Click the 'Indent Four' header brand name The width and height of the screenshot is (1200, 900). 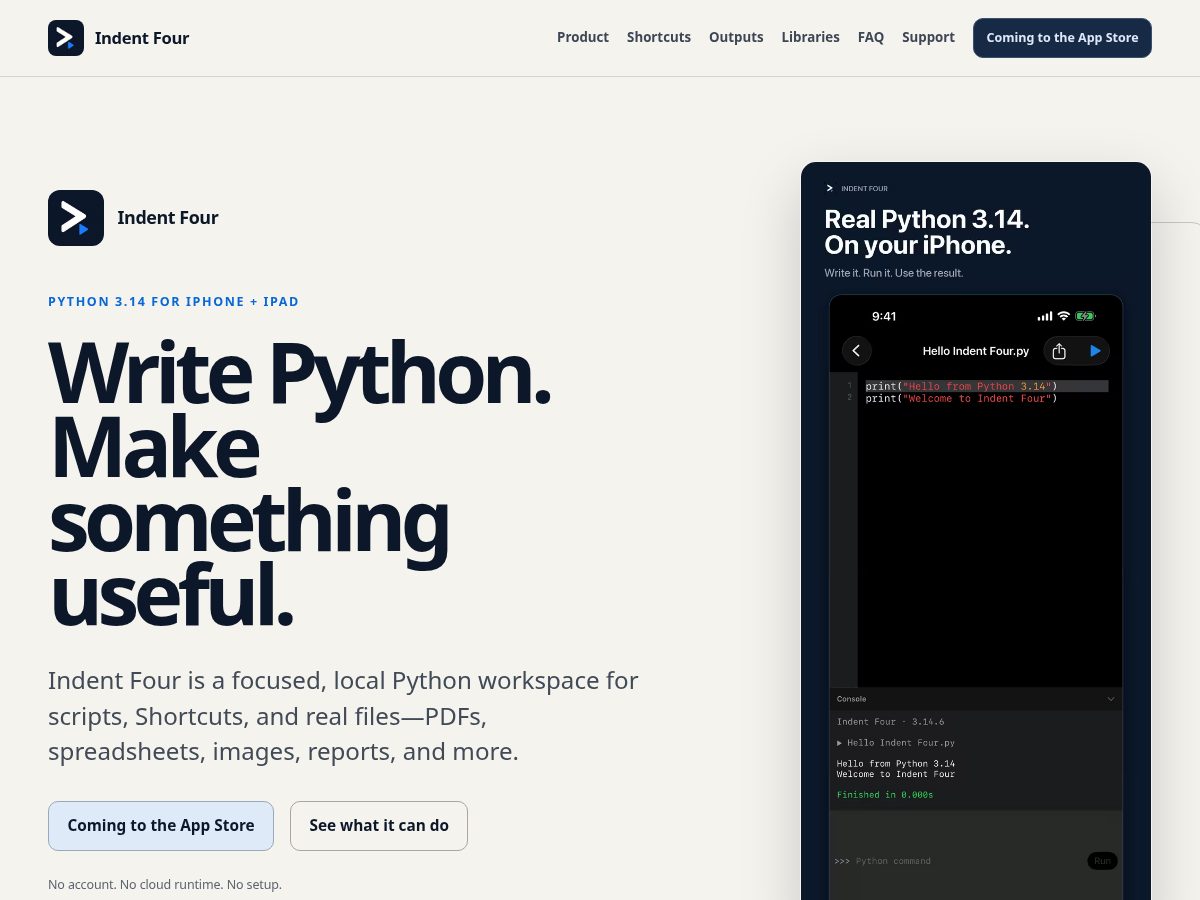(x=142, y=38)
